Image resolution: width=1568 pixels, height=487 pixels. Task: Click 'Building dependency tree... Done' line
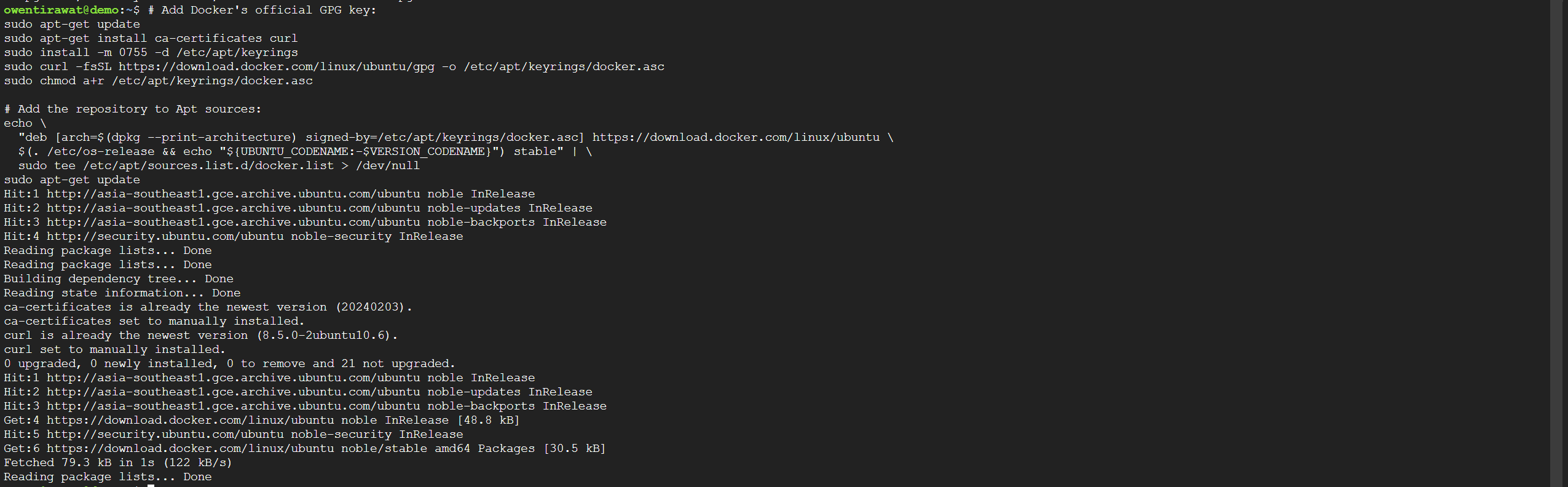[118, 279]
